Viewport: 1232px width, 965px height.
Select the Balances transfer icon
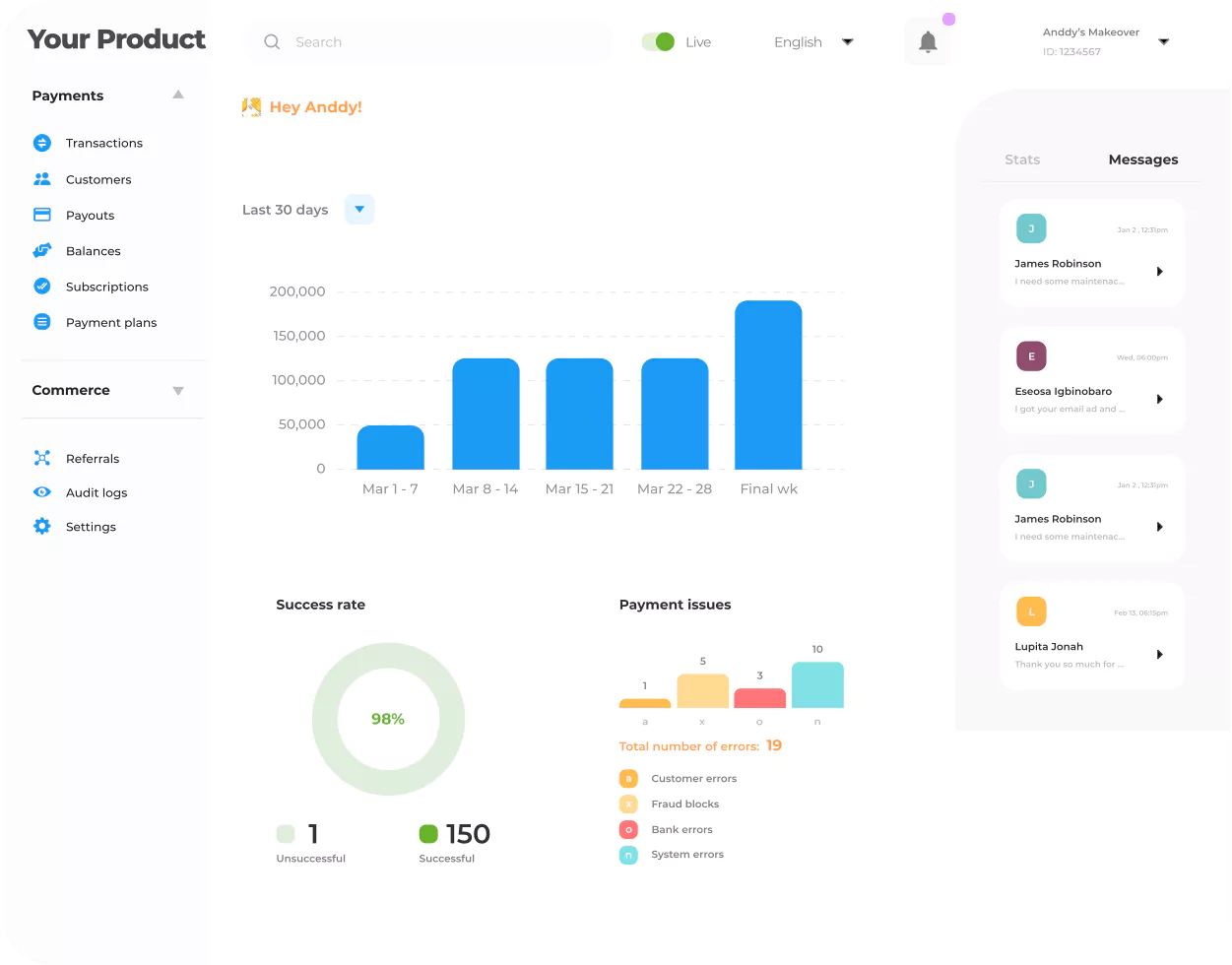click(x=41, y=251)
